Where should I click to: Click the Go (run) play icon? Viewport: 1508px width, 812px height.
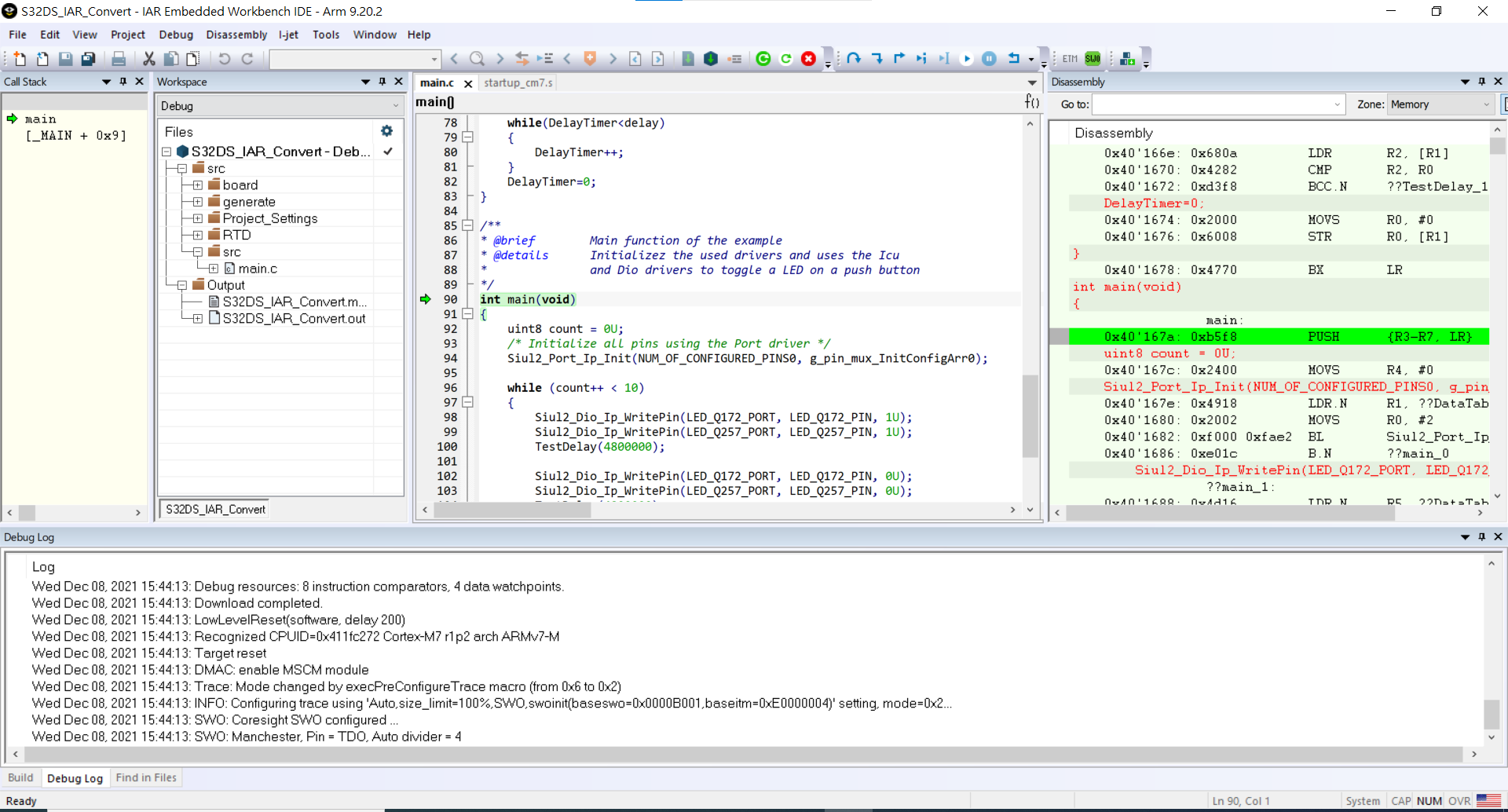967,59
